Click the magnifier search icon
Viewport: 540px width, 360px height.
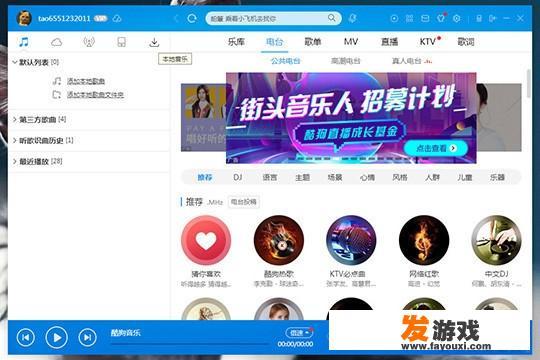pos(331,18)
